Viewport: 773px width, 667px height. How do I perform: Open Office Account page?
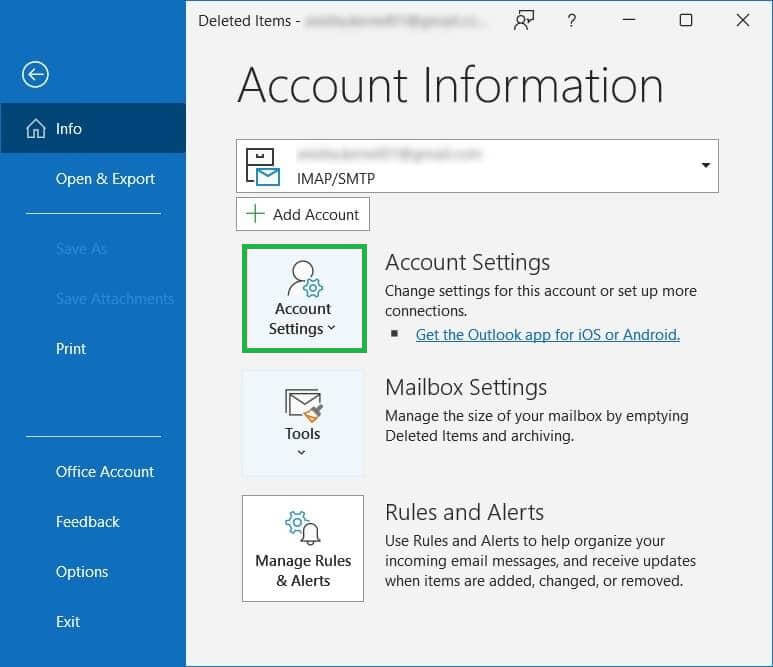click(105, 472)
